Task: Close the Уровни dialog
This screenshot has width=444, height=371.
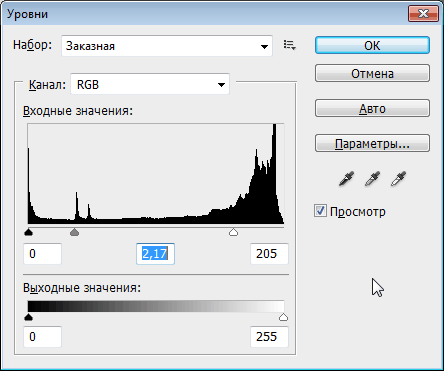Action: (423, 14)
